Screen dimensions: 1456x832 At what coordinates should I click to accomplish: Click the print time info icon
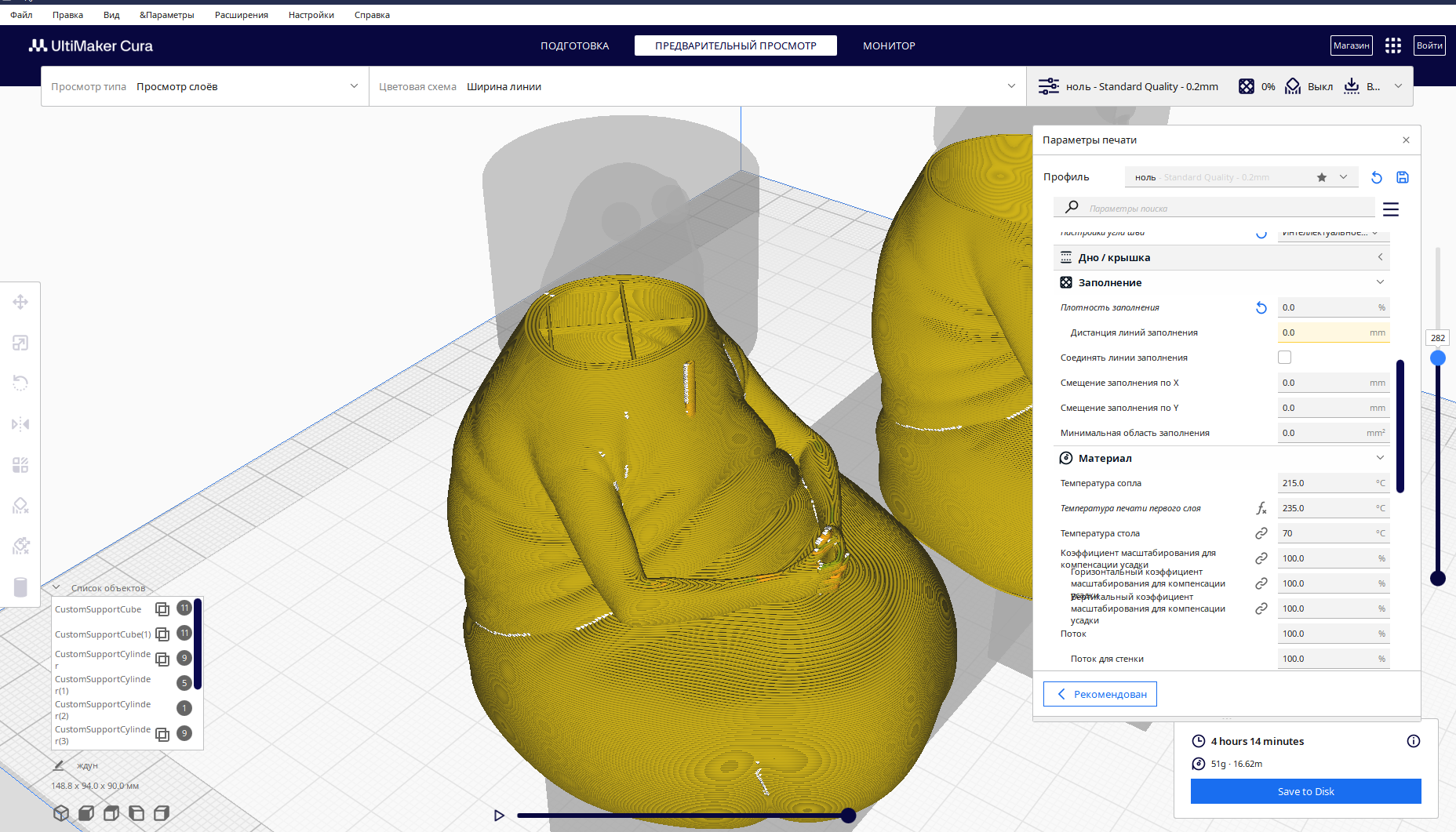click(x=1414, y=741)
